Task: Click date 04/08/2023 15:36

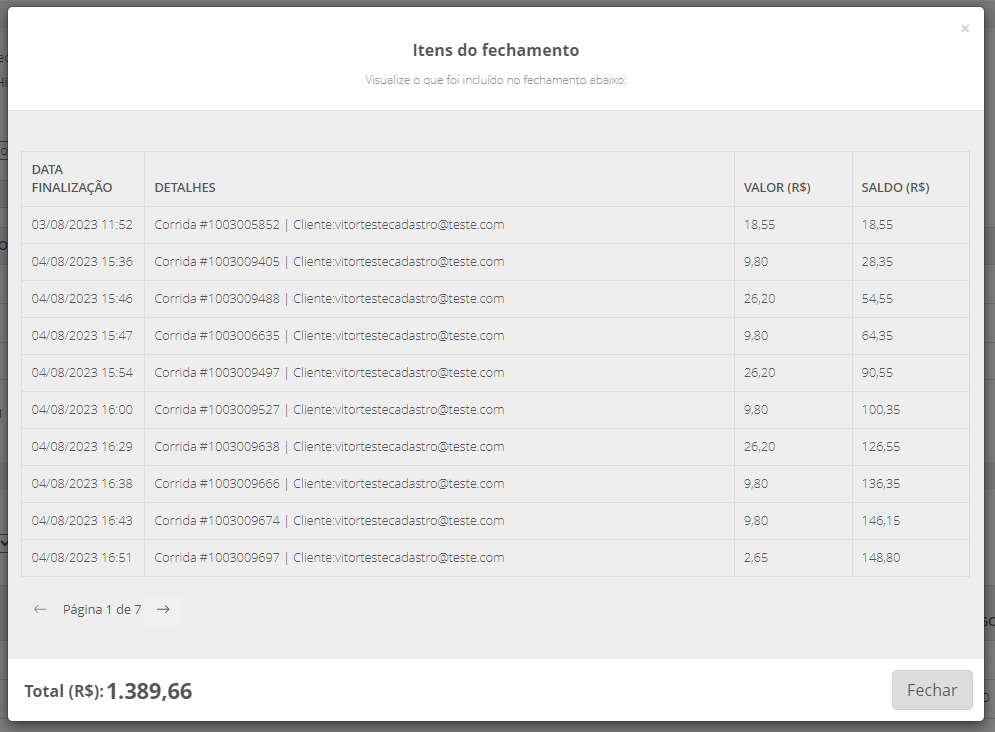Action: coord(82,261)
